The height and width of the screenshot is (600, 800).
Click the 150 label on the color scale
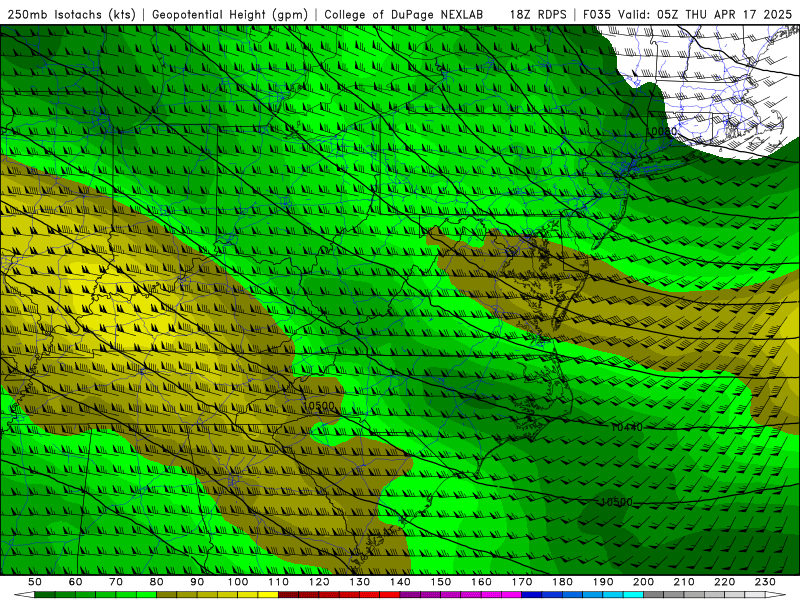click(x=441, y=582)
